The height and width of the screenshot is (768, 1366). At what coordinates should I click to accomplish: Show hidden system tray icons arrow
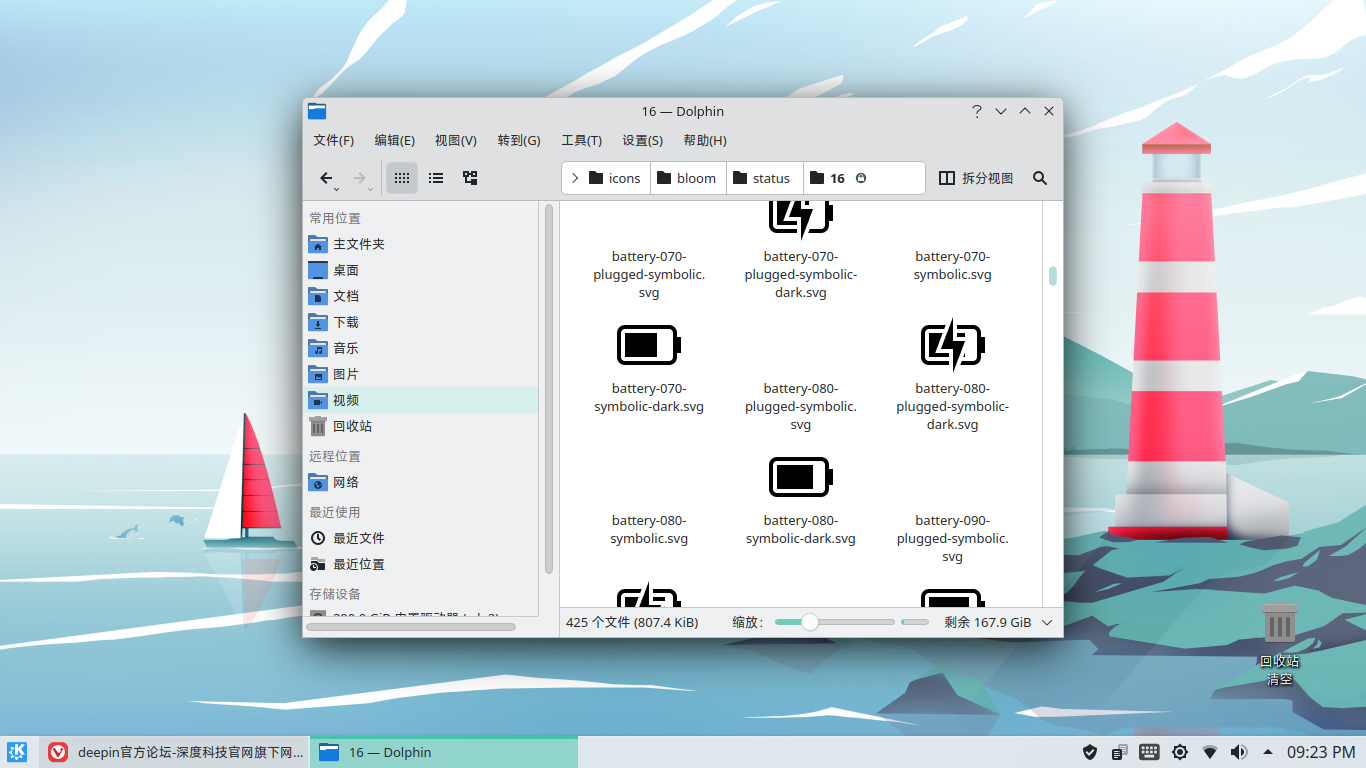click(1268, 752)
